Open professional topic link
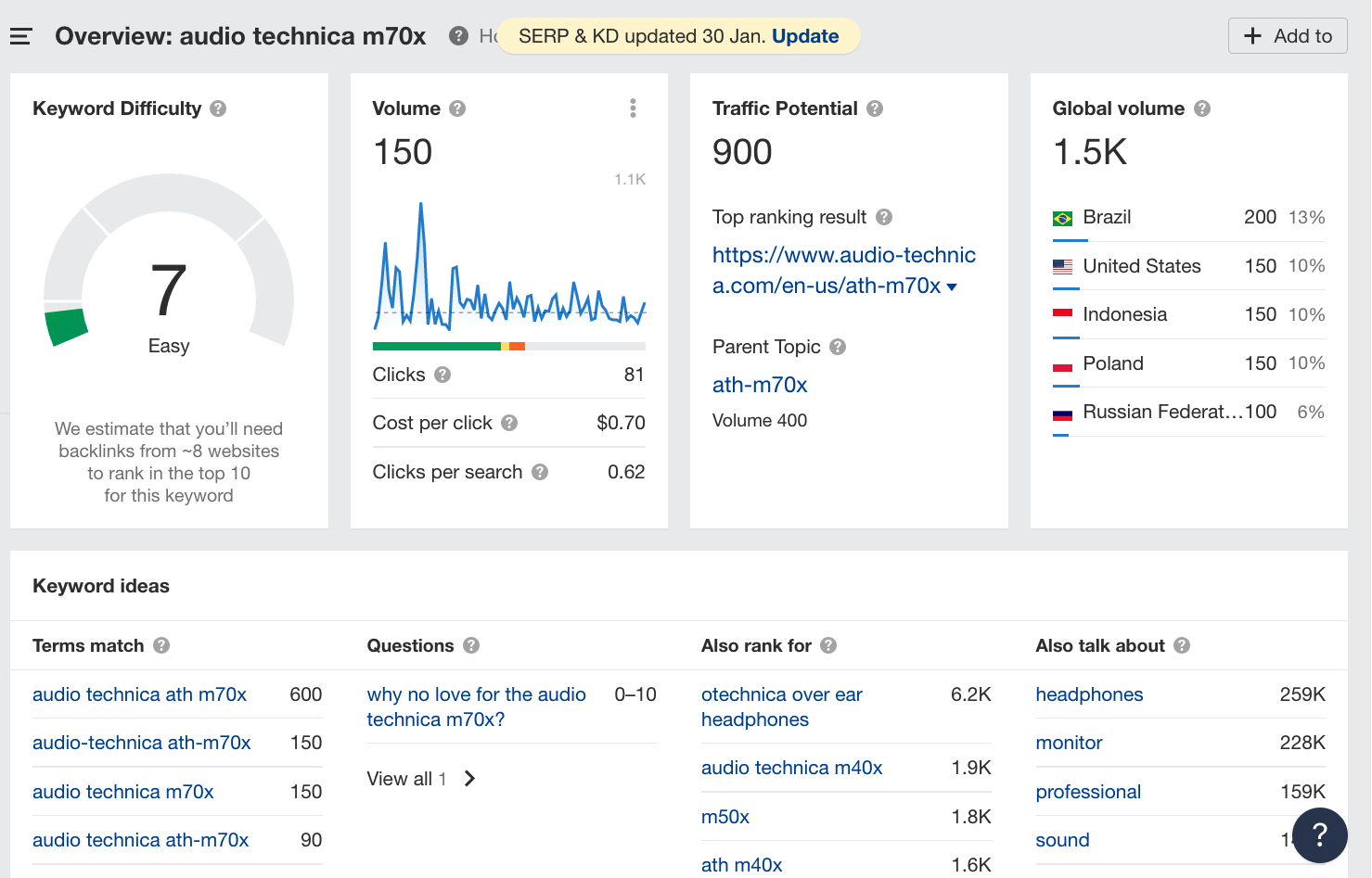The height and width of the screenshot is (878, 1372). (x=1088, y=792)
